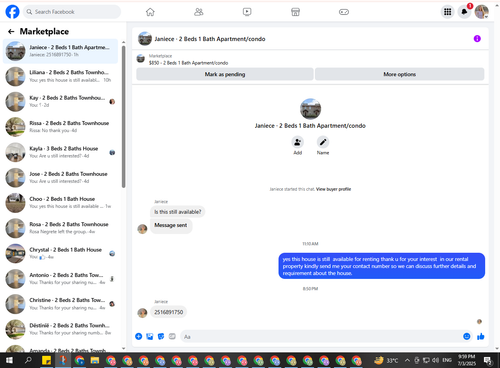Open the Déstinië - 2 Beds 2 Baths chat
500x368 pixels.
click(60, 329)
